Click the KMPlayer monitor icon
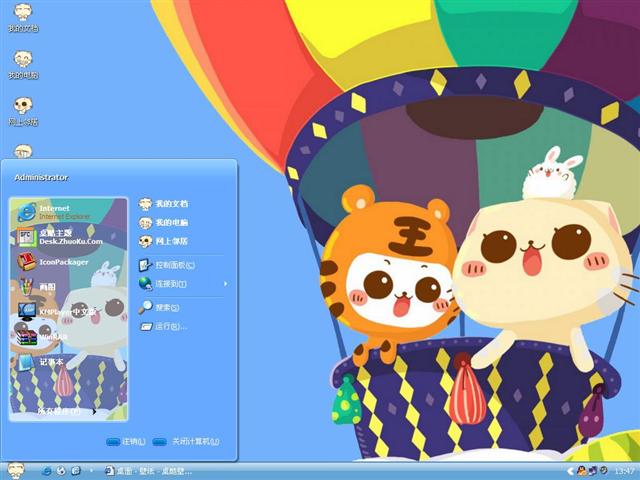The height and width of the screenshot is (480, 640). [27, 312]
